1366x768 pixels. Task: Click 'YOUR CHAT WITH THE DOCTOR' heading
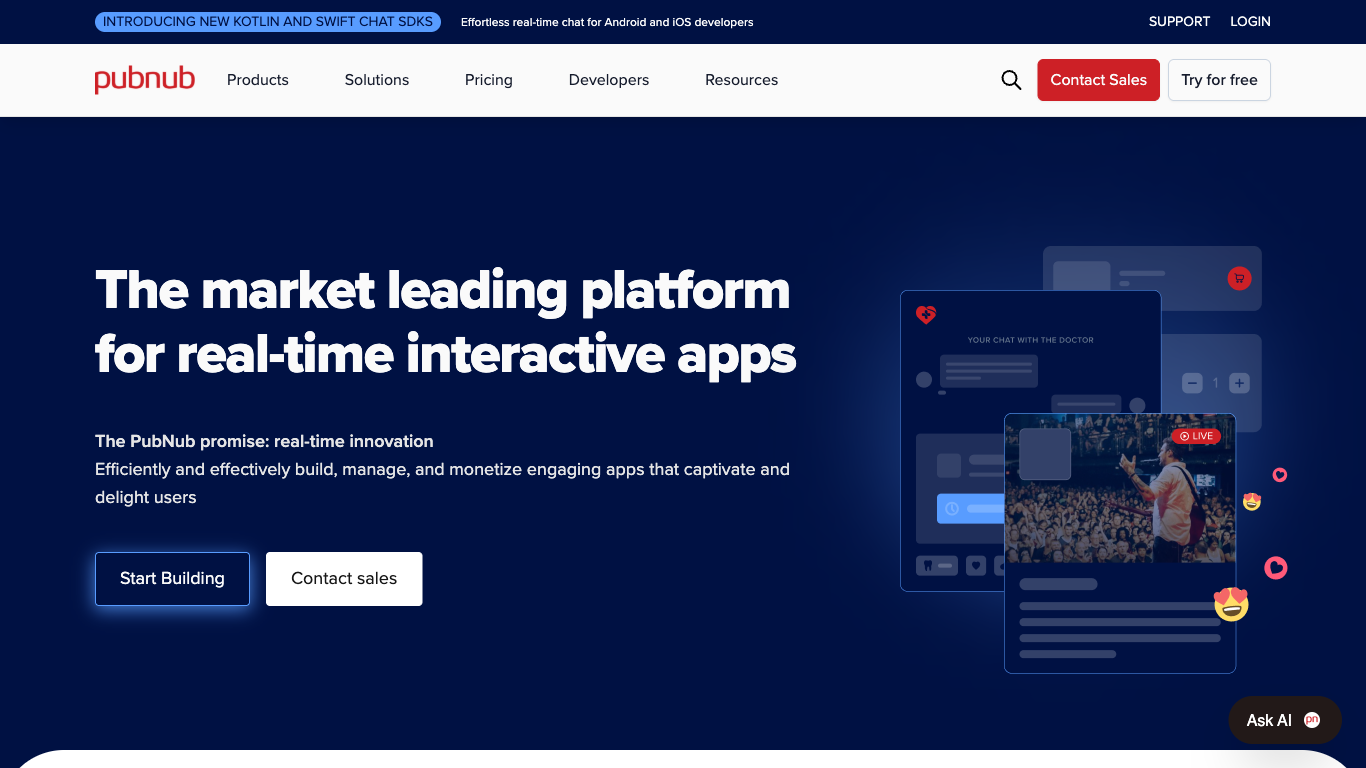click(x=1030, y=340)
